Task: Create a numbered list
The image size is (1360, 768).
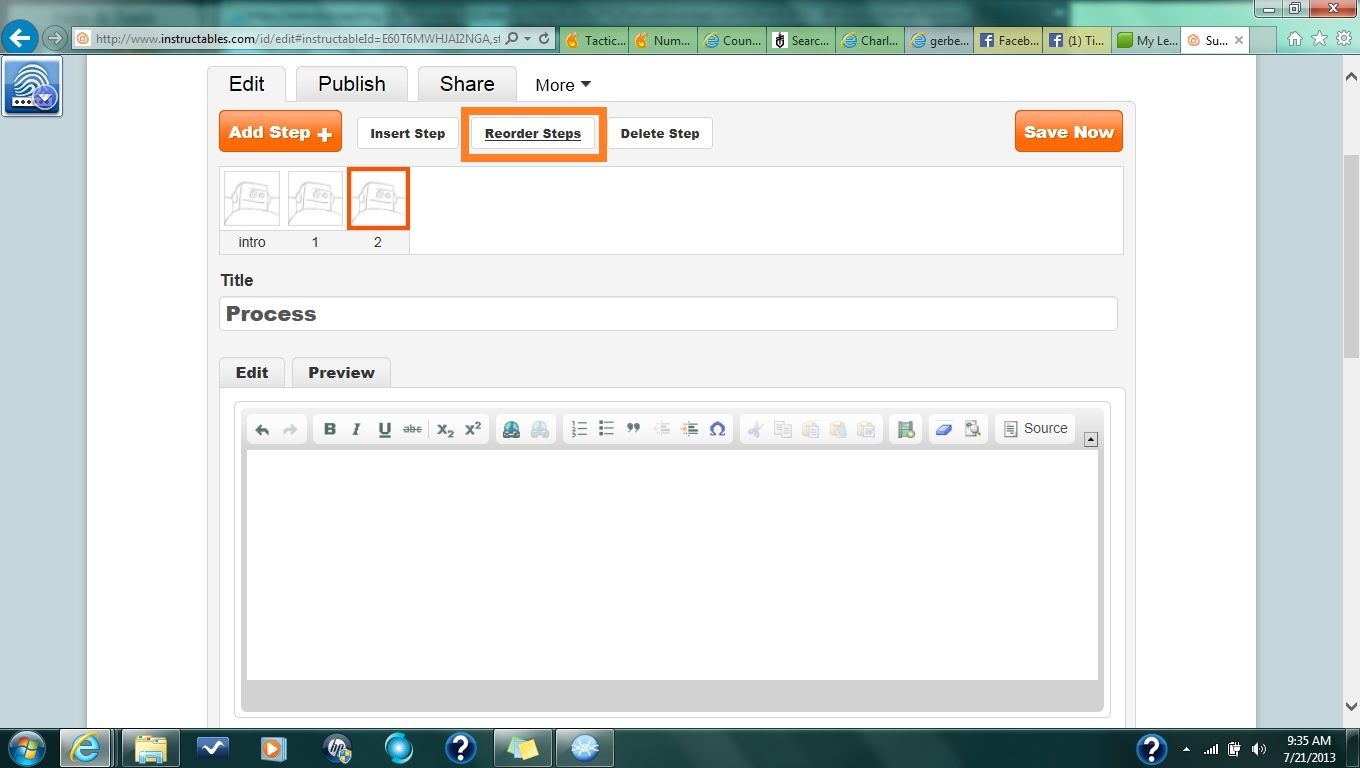Action: click(x=578, y=429)
